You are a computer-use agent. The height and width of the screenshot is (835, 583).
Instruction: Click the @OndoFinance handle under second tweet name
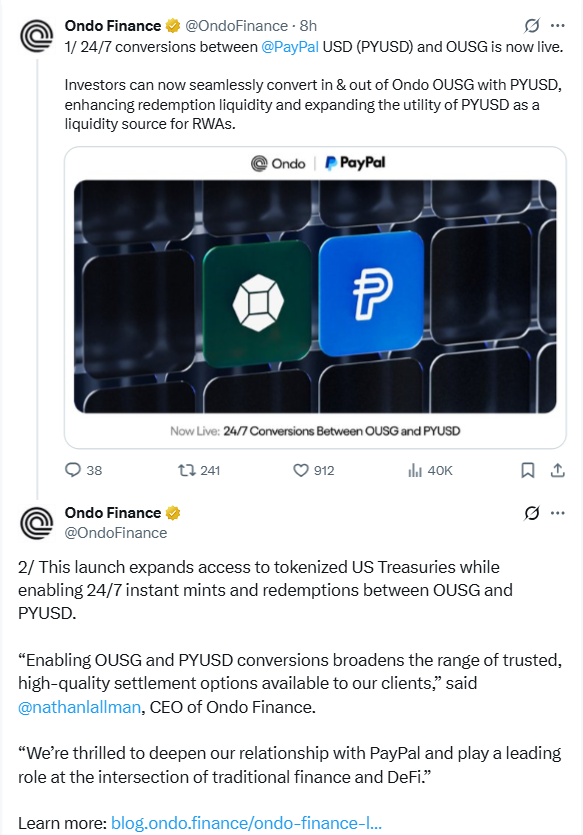point(116,533)
